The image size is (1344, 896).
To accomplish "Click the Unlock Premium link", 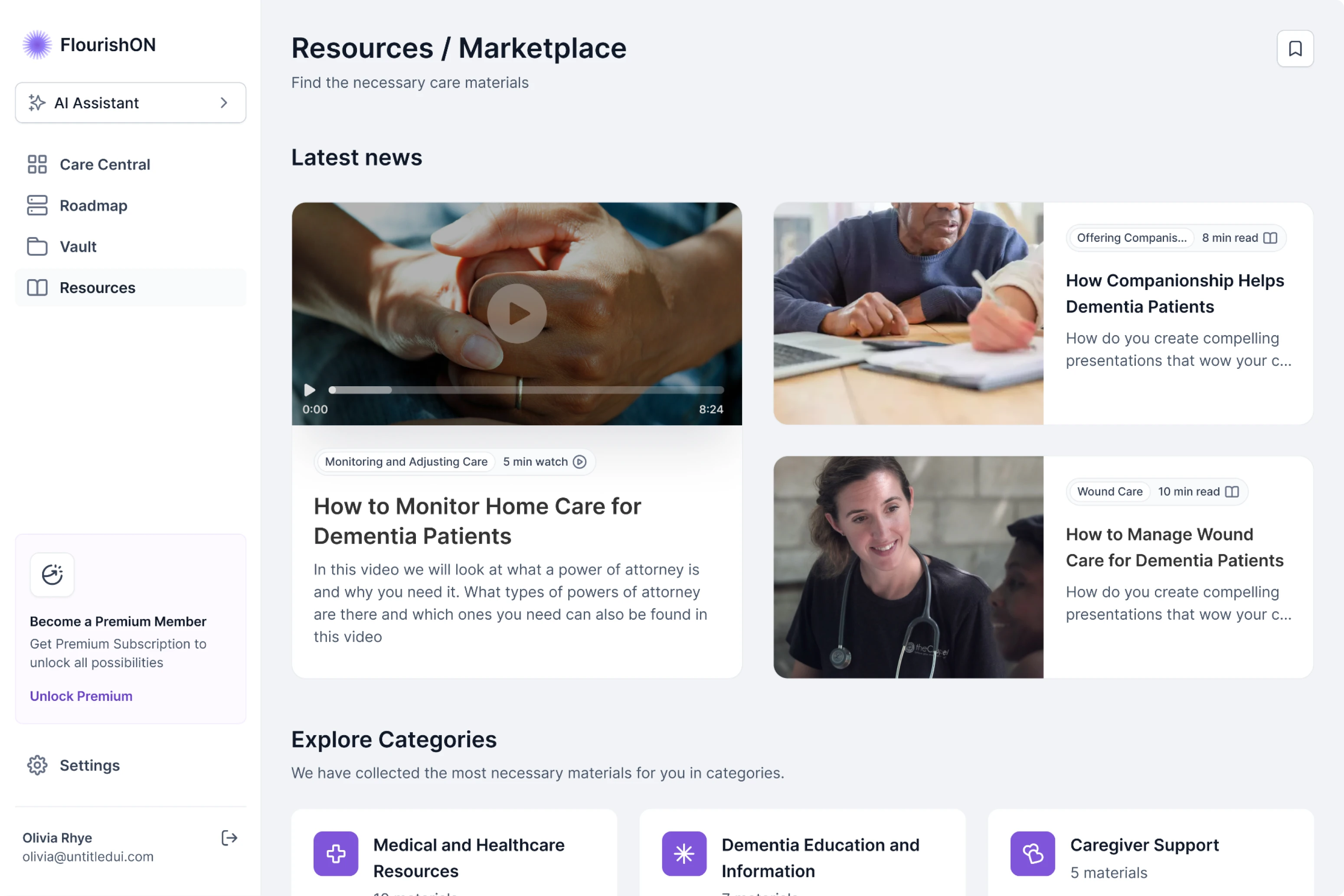I will 81,696.
